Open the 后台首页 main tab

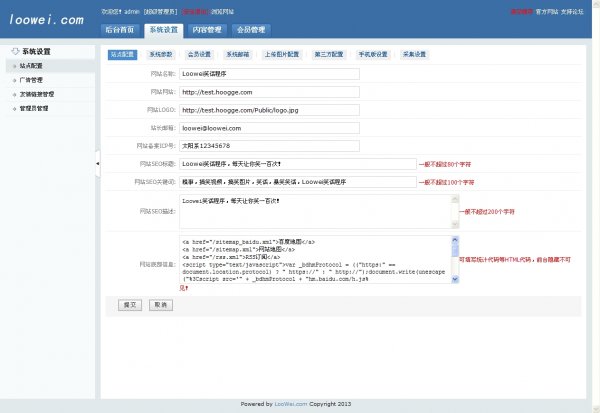pos(120,30)
